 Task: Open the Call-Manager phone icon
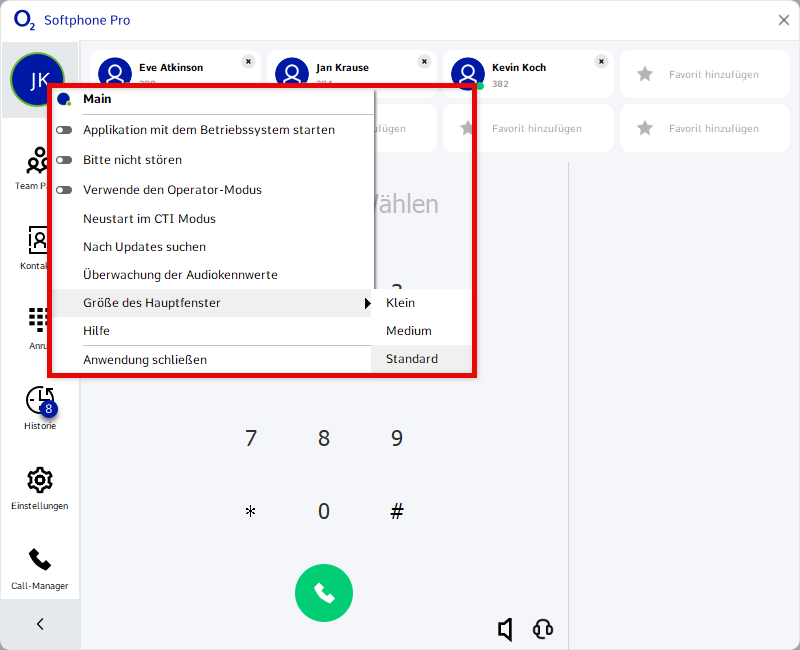pyautogui.click(x=40, y=560)
